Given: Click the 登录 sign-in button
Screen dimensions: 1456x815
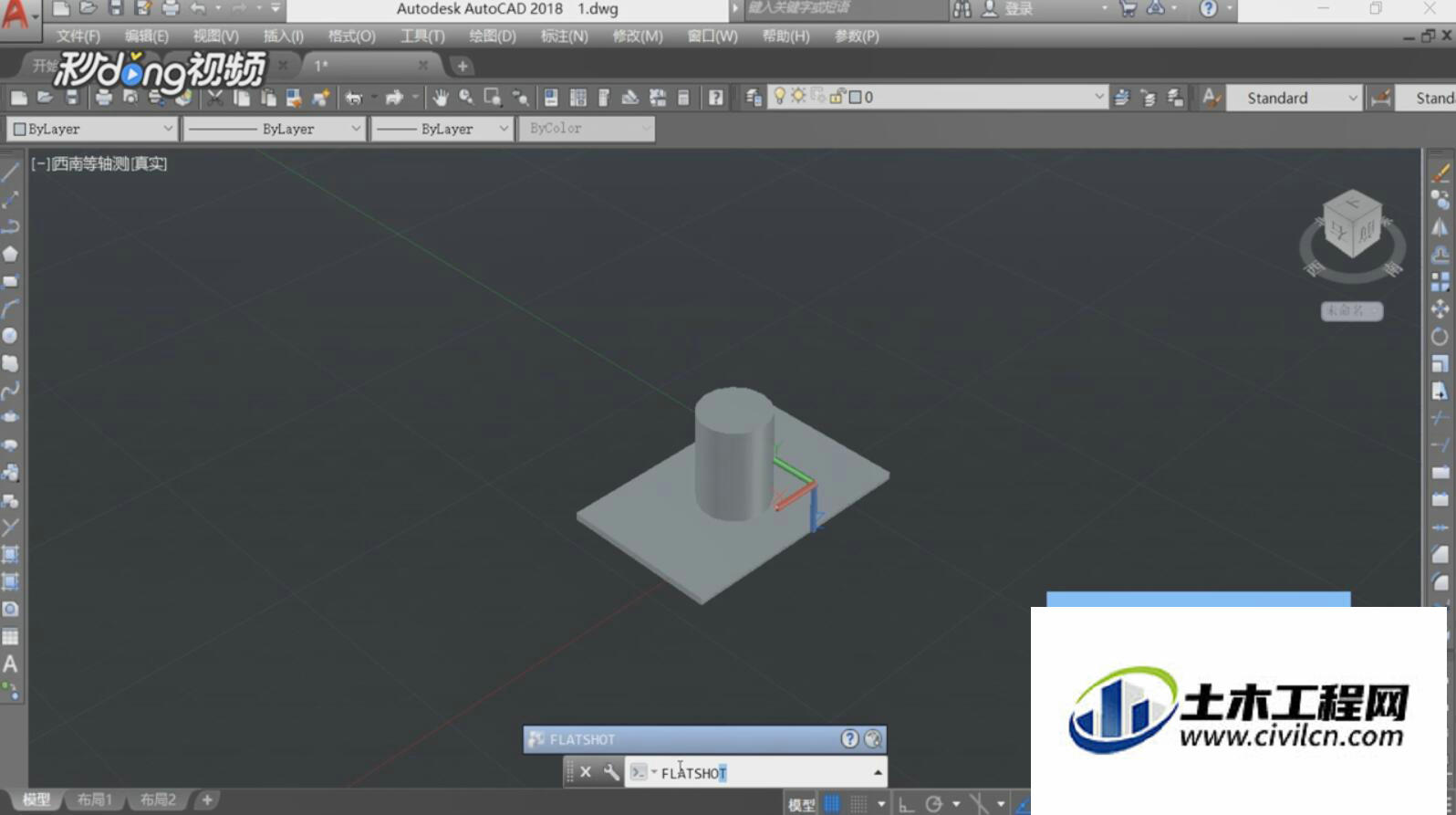Looking at the screenshot, I should [x=1019, y=9].
